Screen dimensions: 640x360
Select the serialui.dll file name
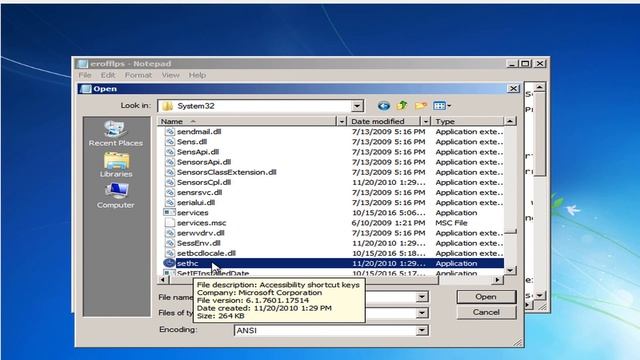pos(196,202)
